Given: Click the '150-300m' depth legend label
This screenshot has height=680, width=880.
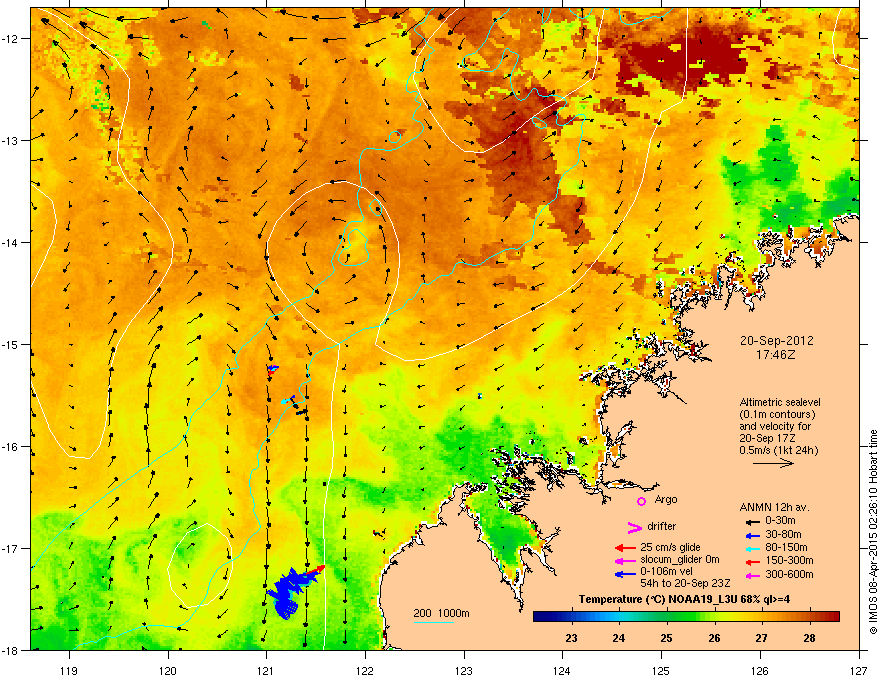Looking at the screenshot, I should 789,560.
